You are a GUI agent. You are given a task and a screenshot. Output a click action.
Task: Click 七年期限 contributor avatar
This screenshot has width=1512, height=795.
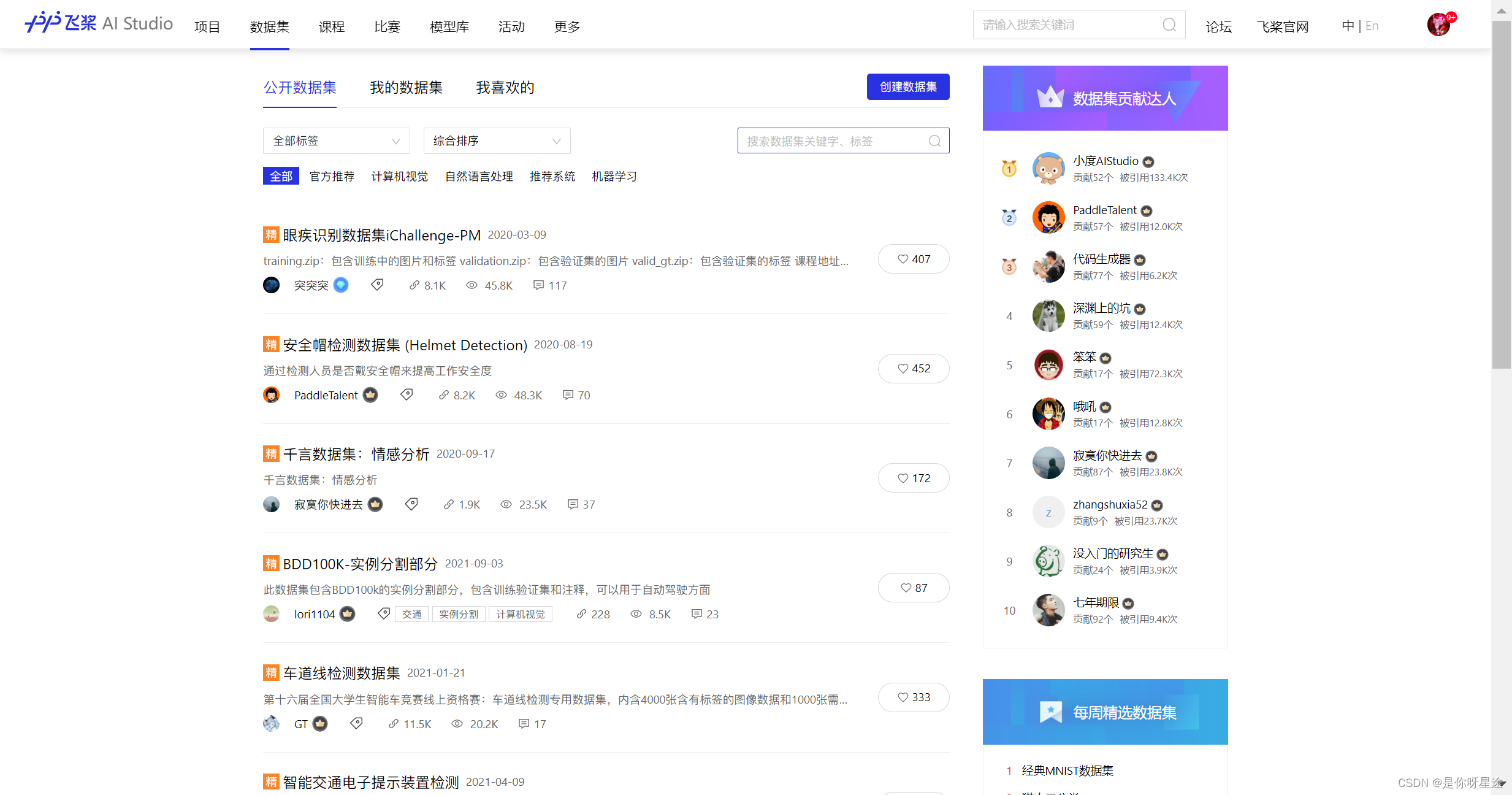tap(1048, 610)
